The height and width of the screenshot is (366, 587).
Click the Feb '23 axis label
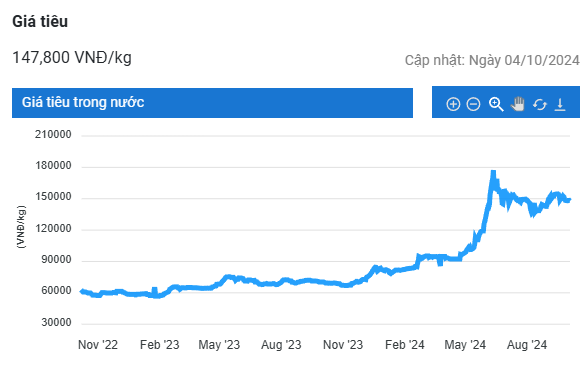(159, 345)
